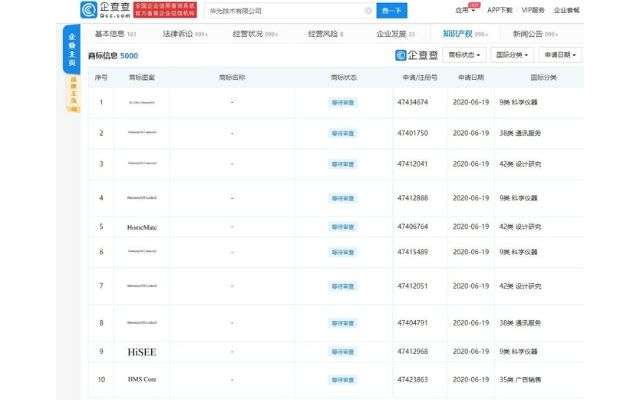The width and height of the screenshot is (640, 400).
Task: Click status badge for registration 47401750
Action: coord(342,133)
